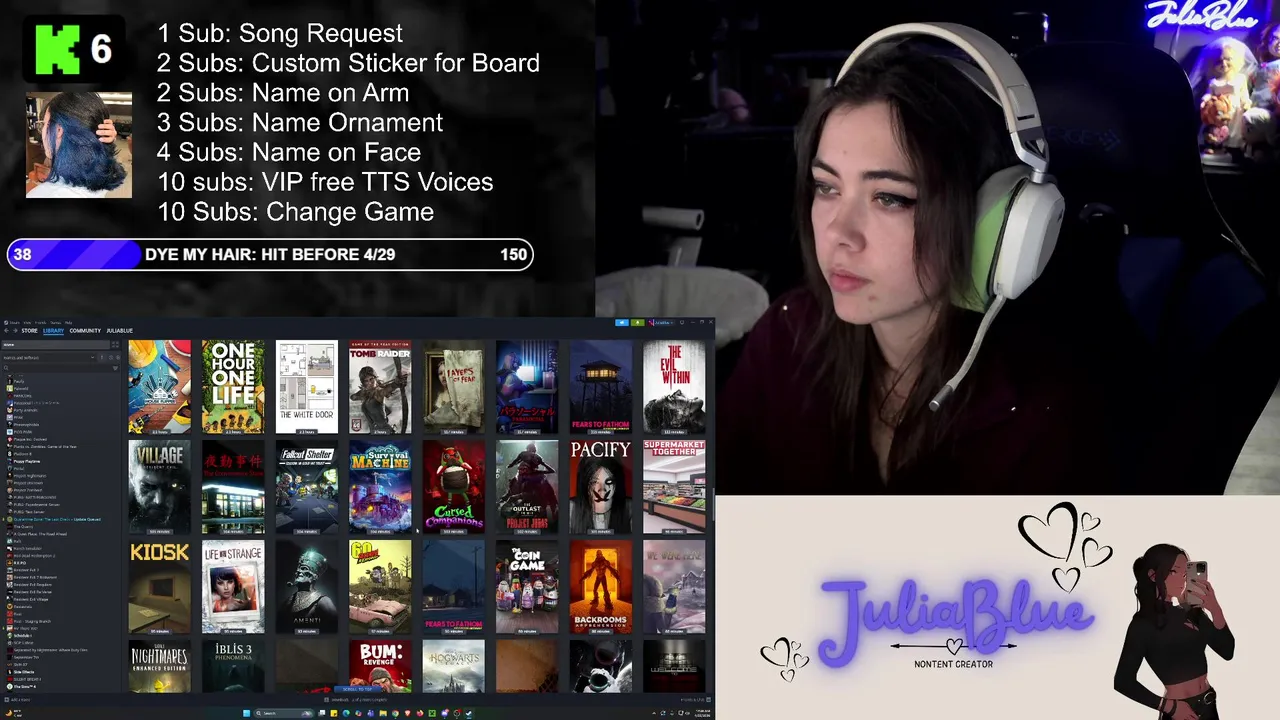This screenshot has height=720, width=1280.
Task: Open Task View icon on the taskbar
Action: [322, 713]
